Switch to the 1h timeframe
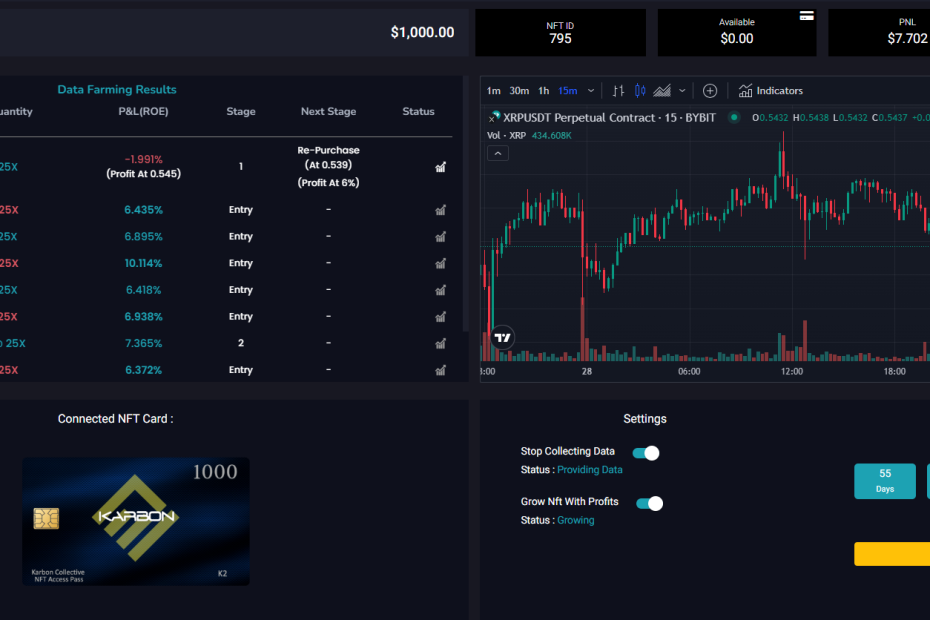The height and width of the screenshot is (620, 930). (x=542, y=90)
